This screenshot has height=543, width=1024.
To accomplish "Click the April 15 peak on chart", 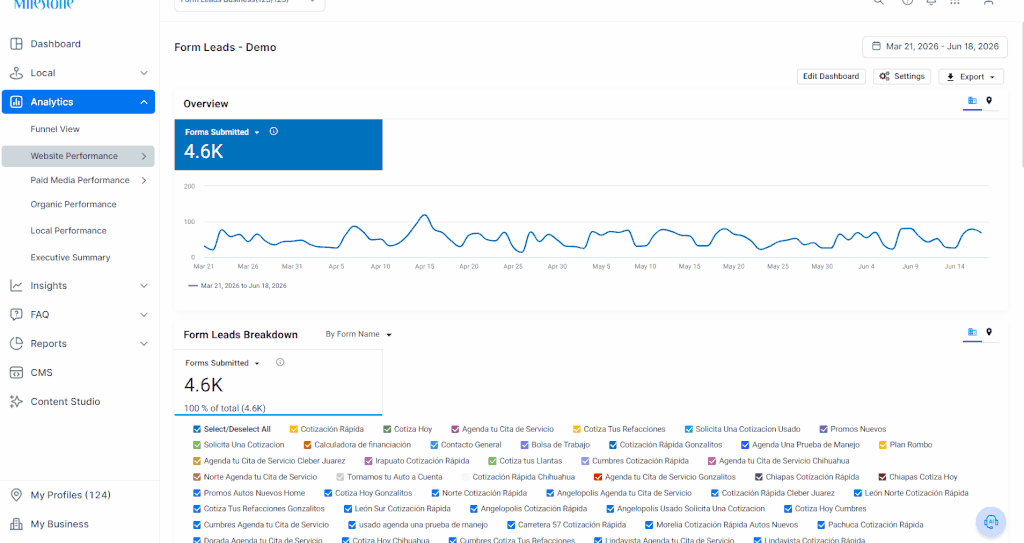I will (x=424, y=215).
